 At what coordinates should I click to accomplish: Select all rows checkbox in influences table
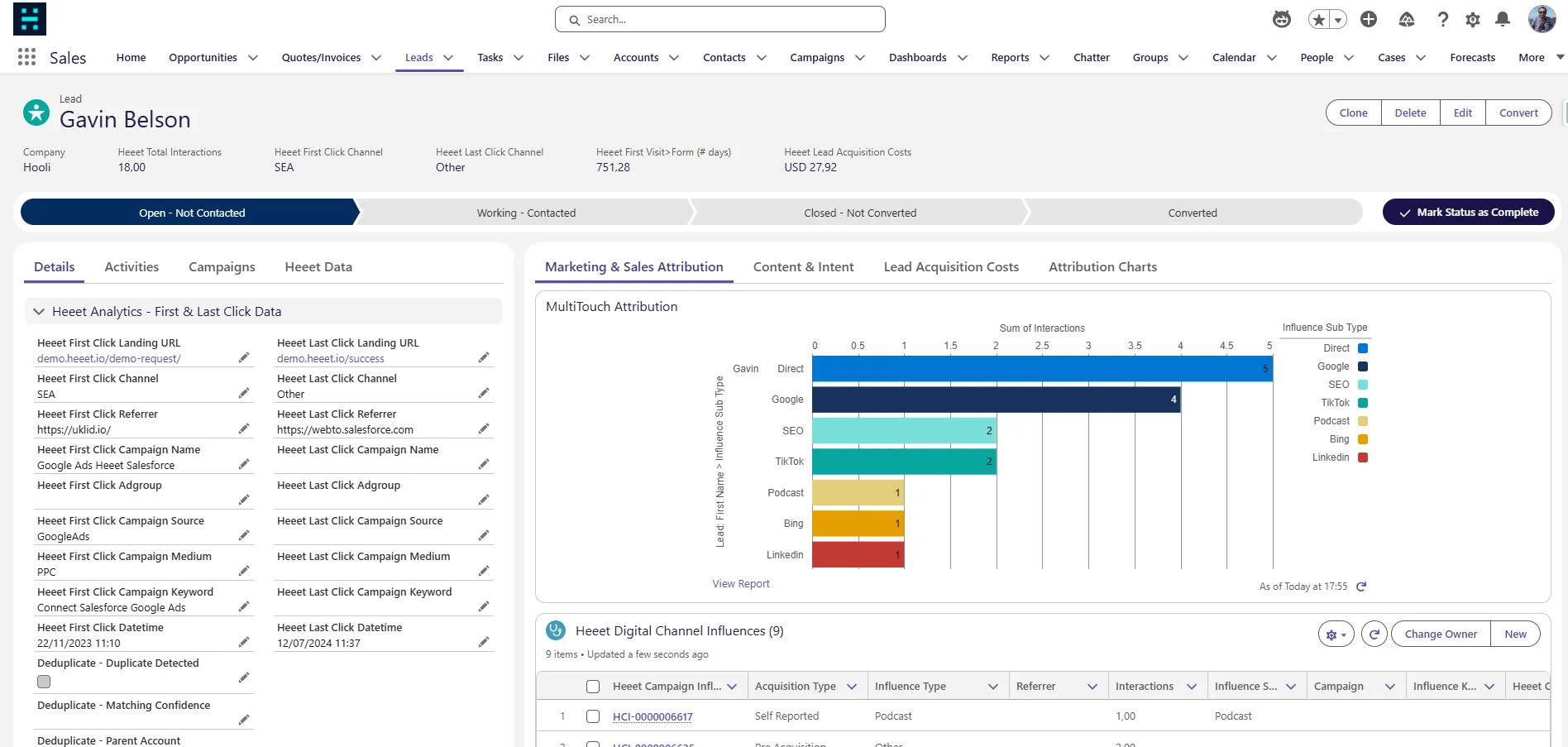[x=593, y=687]
